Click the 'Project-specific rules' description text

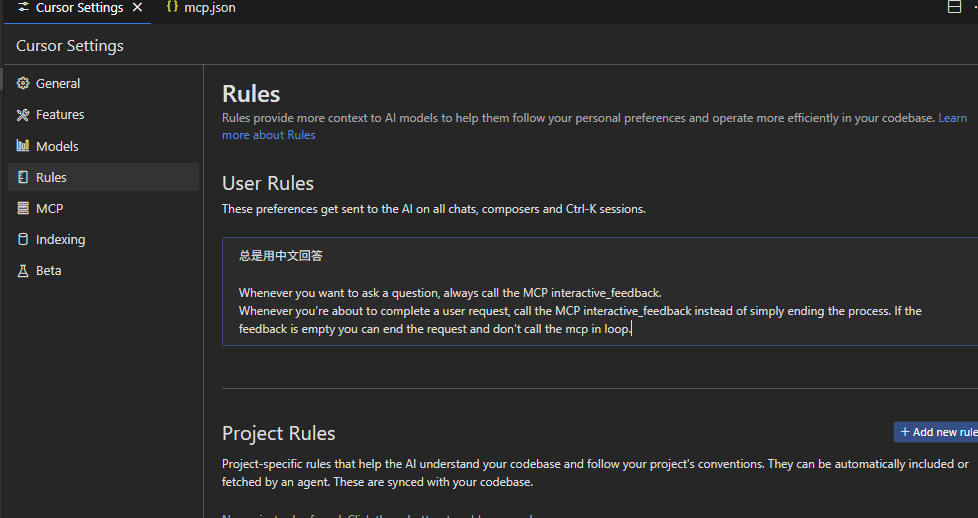tap(595, 473)
